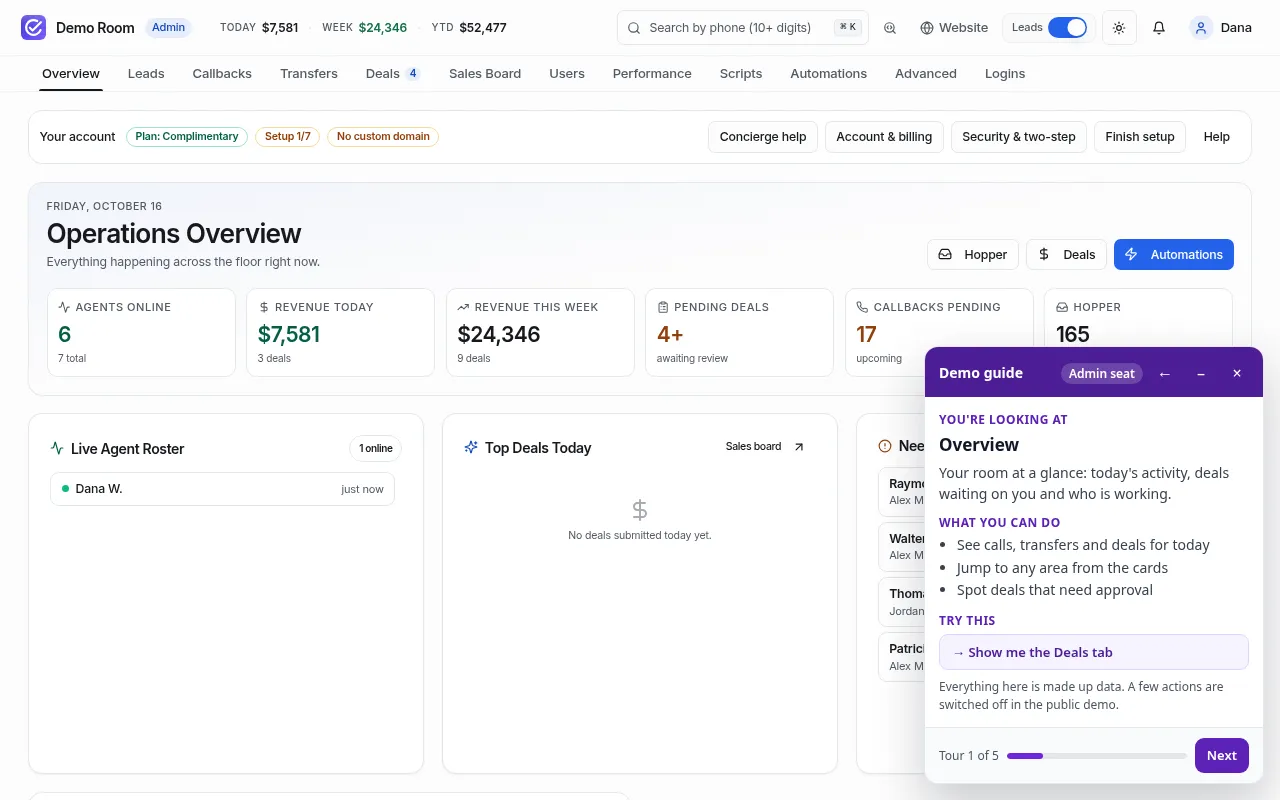Minimize the Demo guide panel
This screenshot has width=1280, height=800.
1201,373
